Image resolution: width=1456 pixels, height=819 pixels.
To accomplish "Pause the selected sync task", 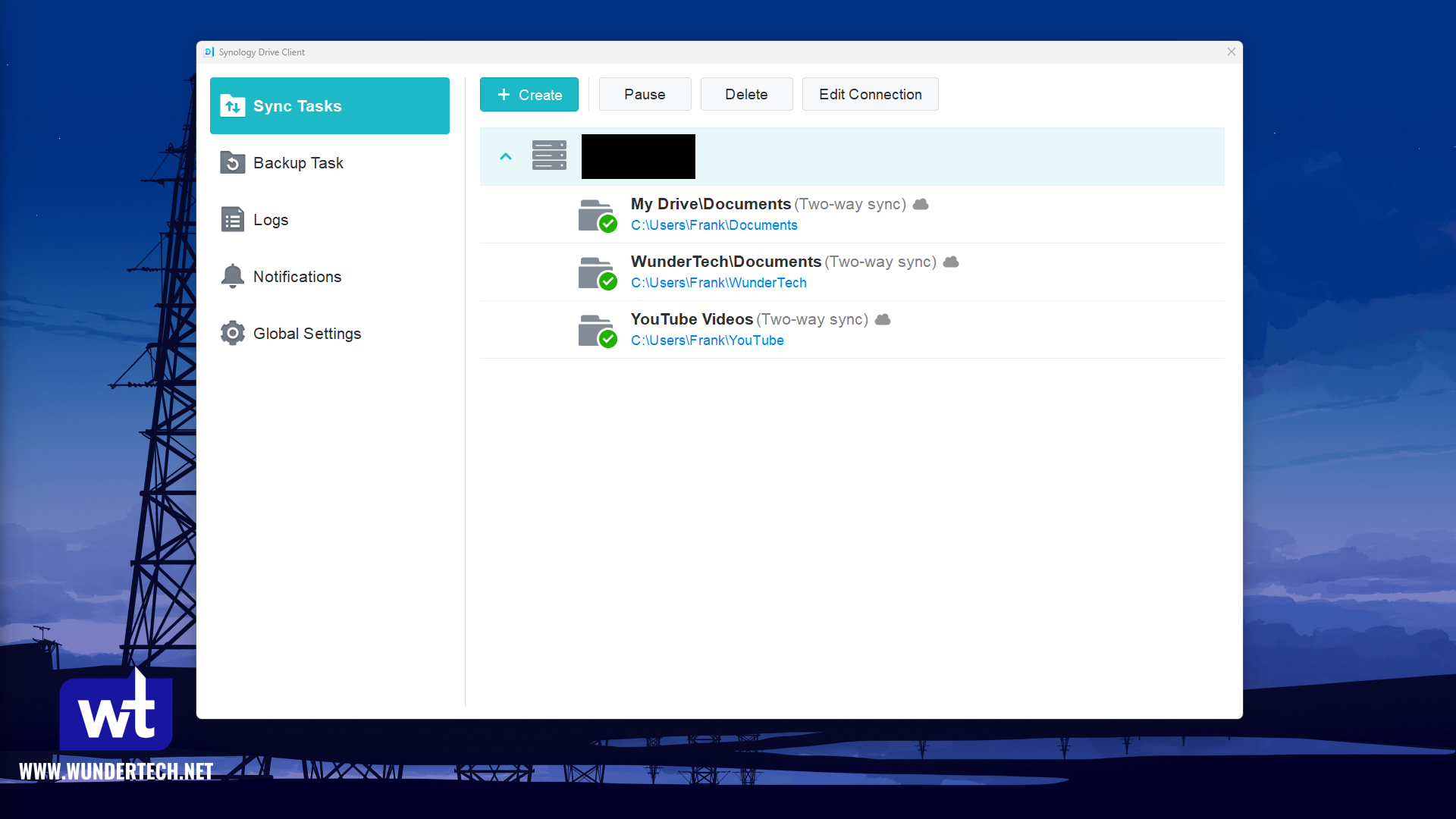I will [645, 95].
